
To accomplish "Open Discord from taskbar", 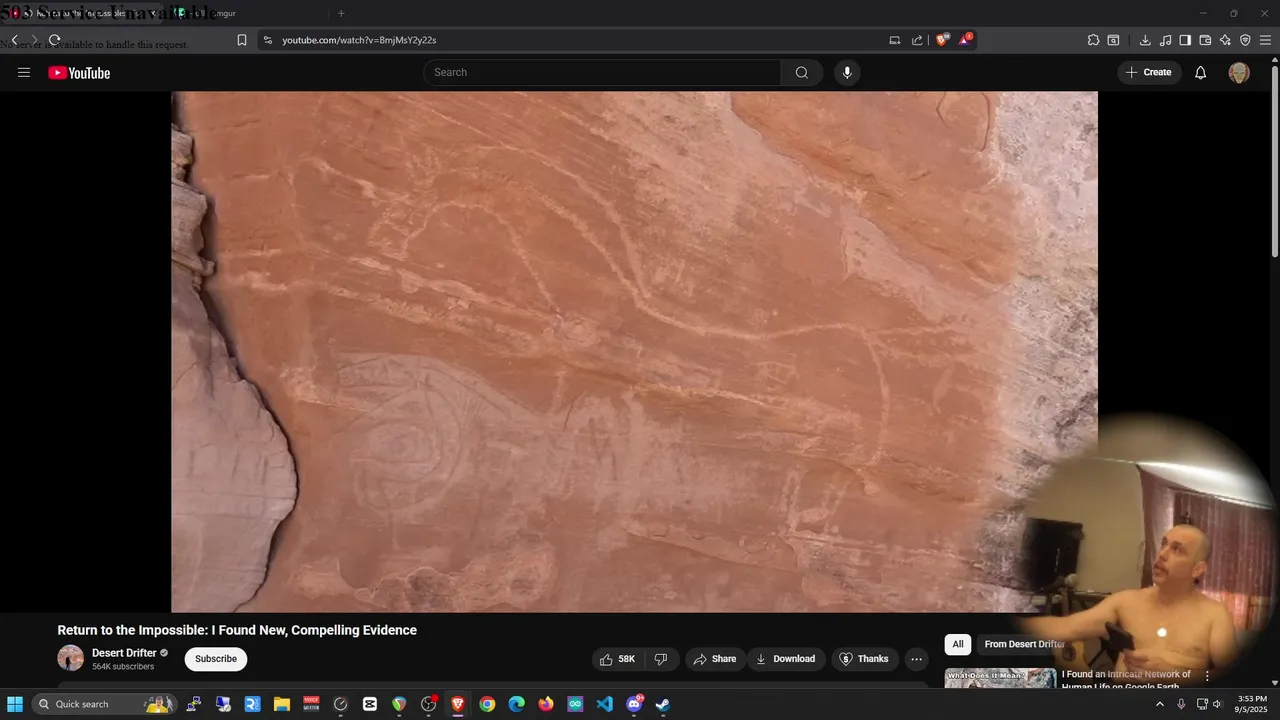I will pos(634,704).
